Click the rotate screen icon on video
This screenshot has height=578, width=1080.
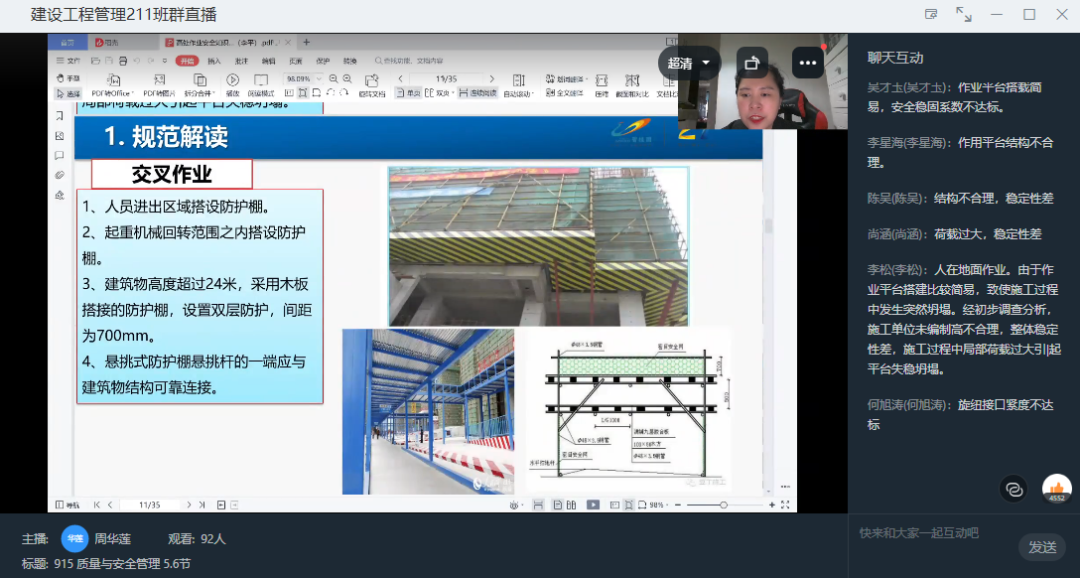point(751,63)
